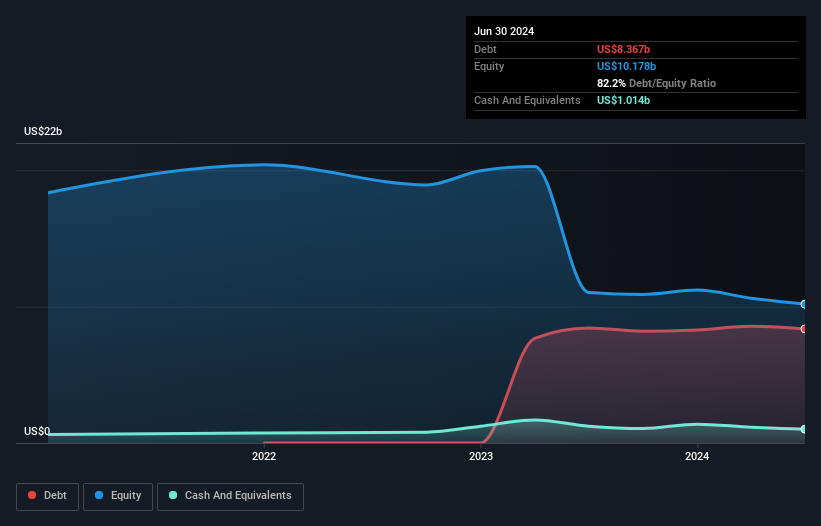Click the blue Equity legend dot
The width and height of the screenshot is (821, 526).
99,495
